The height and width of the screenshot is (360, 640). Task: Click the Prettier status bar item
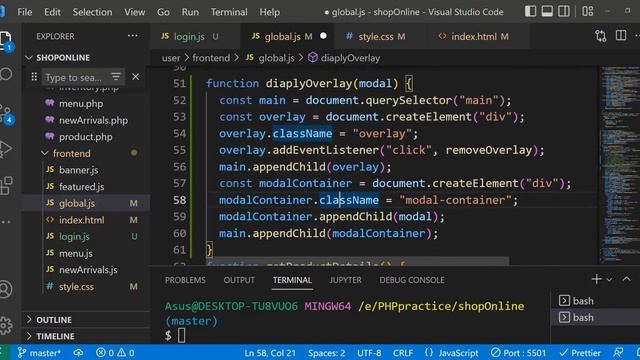pyautogui.click(x=580, y=353)
